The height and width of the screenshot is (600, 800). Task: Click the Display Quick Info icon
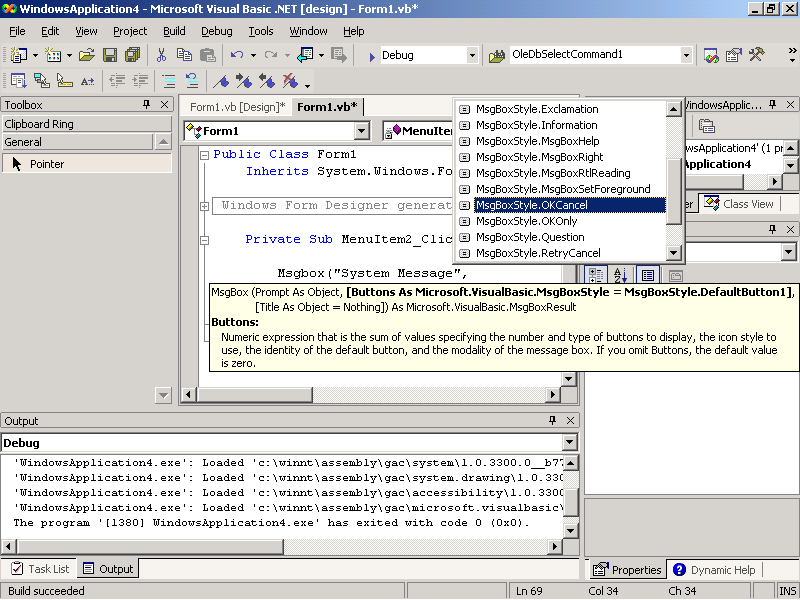tap(65, 81)
